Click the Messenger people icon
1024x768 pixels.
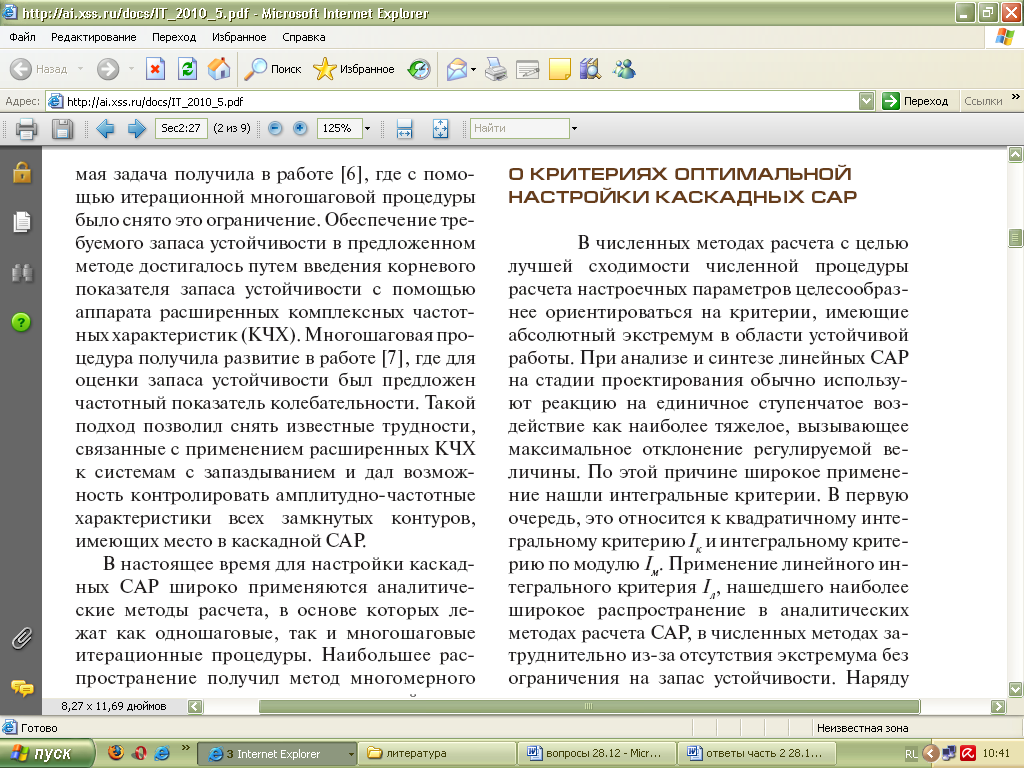pyautogui.click(x=624, y=69)
